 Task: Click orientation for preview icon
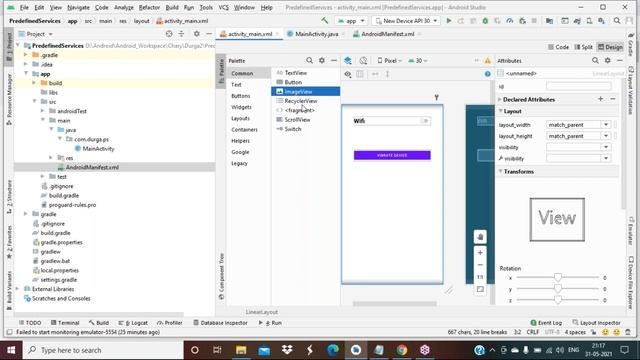click(363, 60)
